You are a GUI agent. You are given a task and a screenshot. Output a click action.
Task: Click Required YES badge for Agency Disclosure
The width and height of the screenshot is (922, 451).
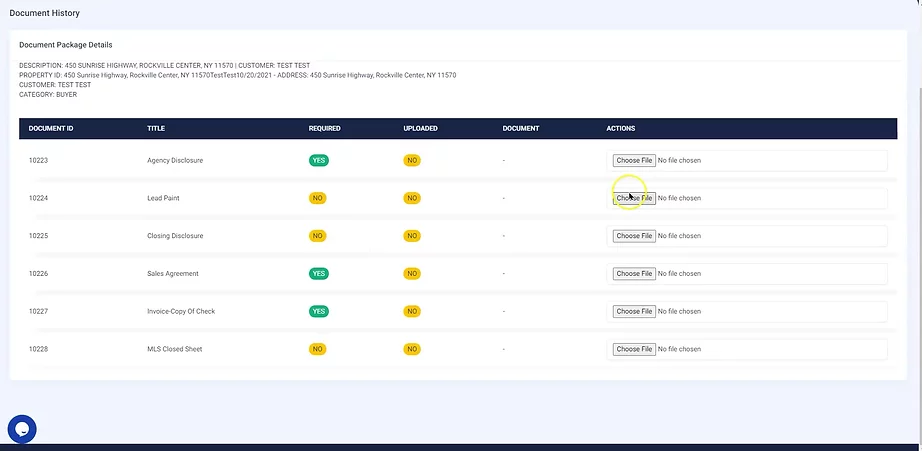[x=319, y=161]
